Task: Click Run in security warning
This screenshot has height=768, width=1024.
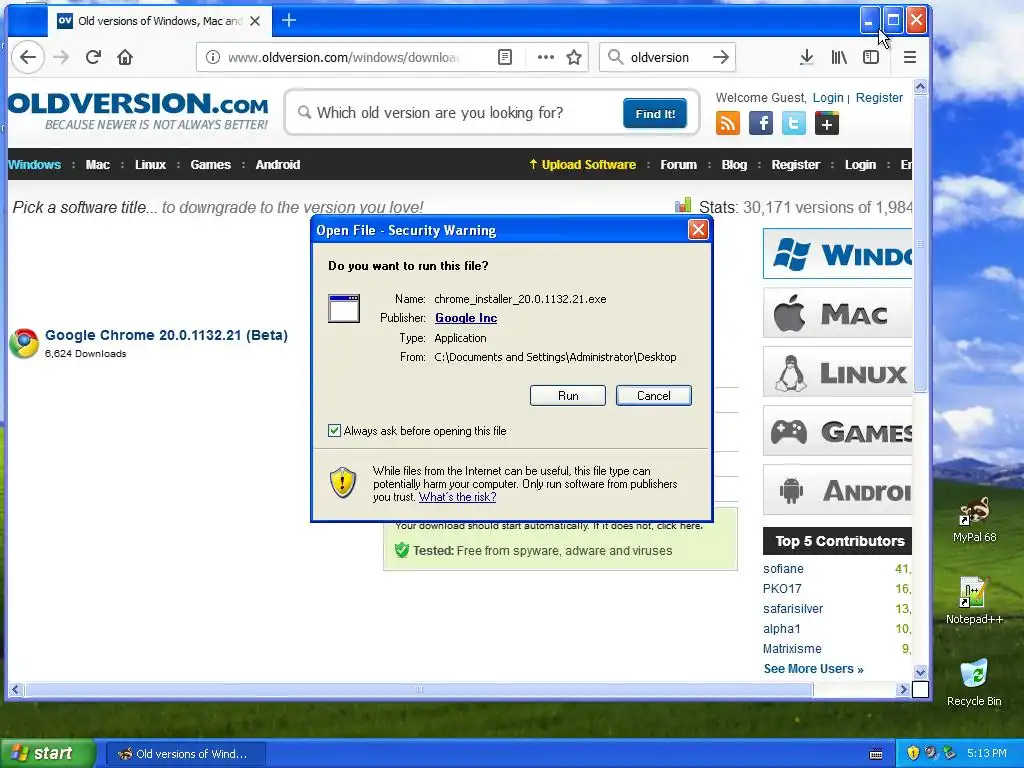Action: [568, 396]
